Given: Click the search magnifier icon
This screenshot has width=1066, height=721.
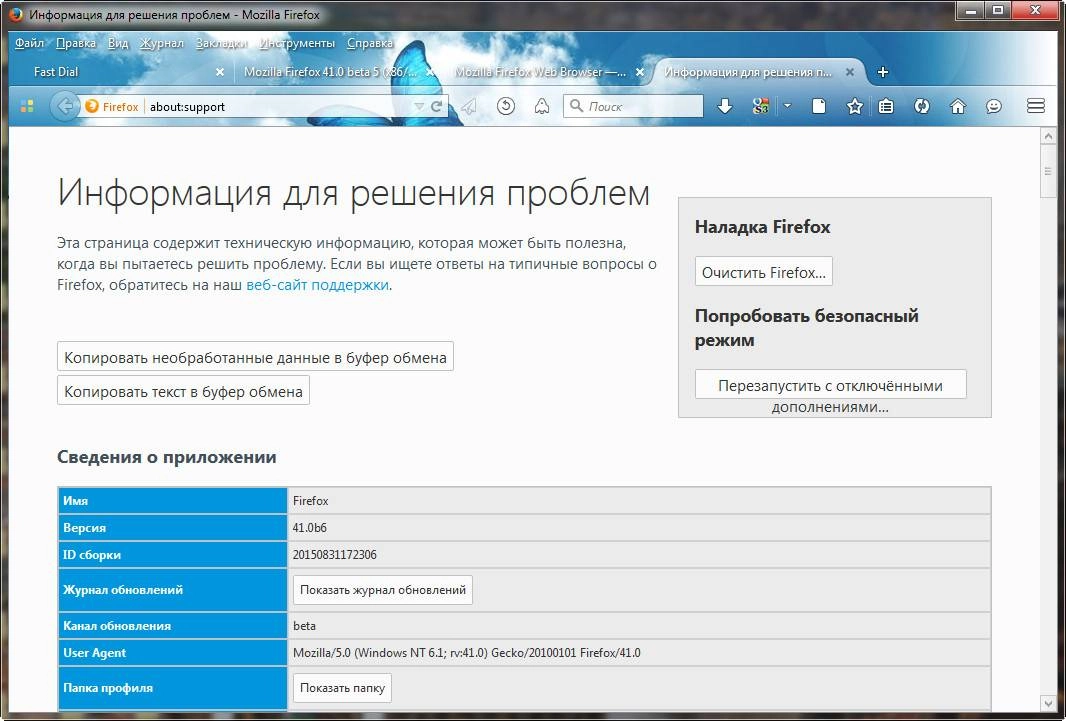Looking at the screenshot, I should click(x=577, y=107).
